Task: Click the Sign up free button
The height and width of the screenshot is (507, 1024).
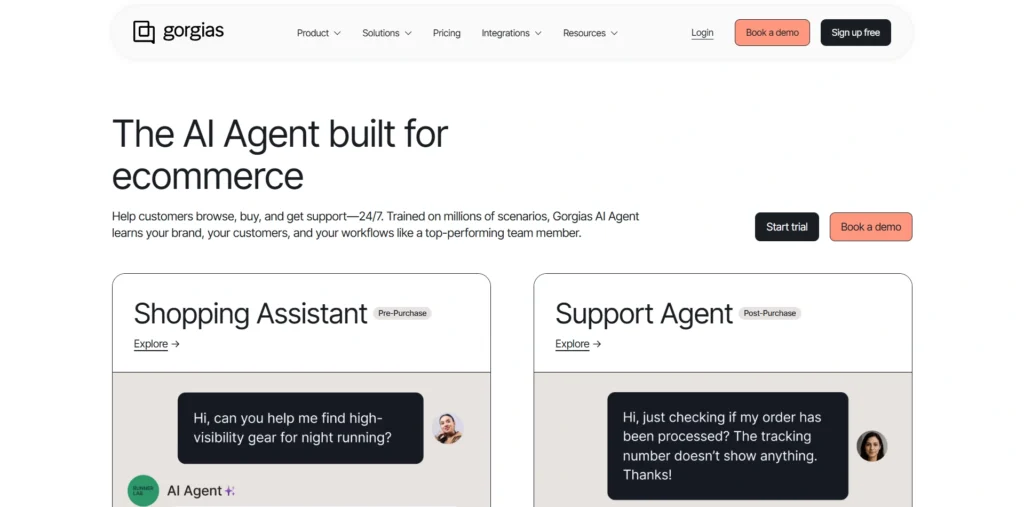Action: pos(856,33)
